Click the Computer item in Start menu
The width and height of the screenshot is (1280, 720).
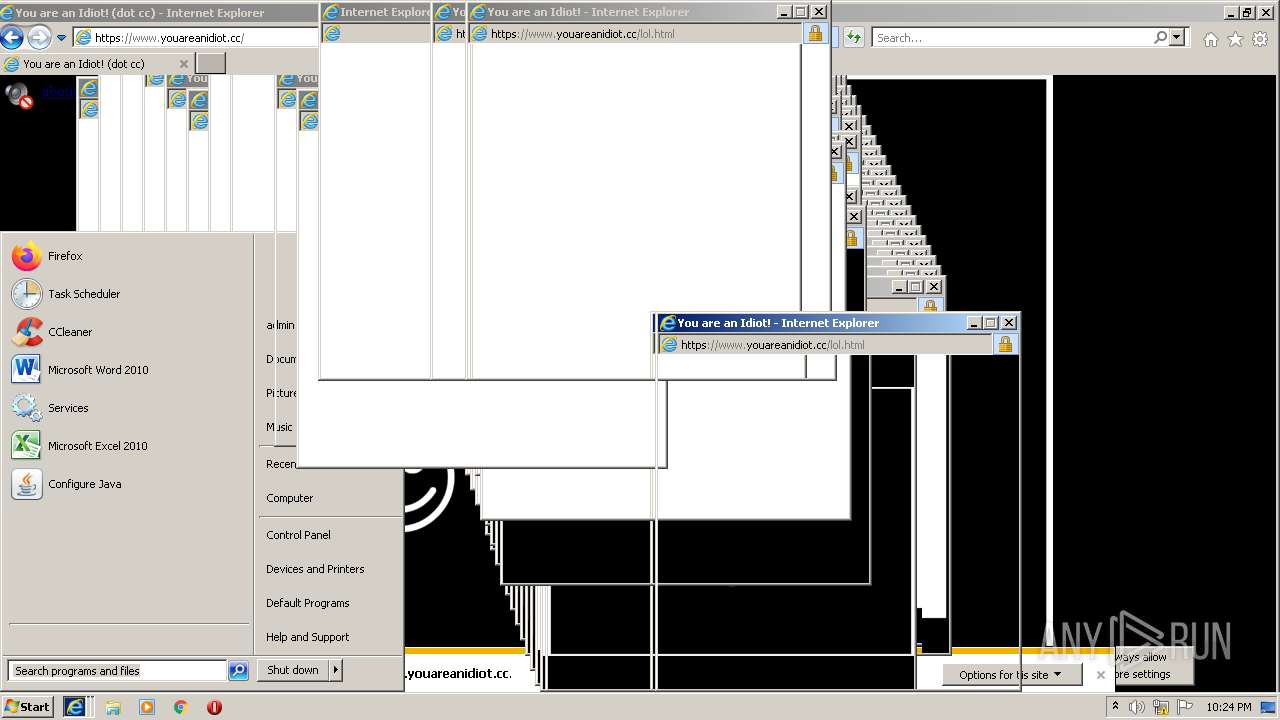click(x=290, y=498)
